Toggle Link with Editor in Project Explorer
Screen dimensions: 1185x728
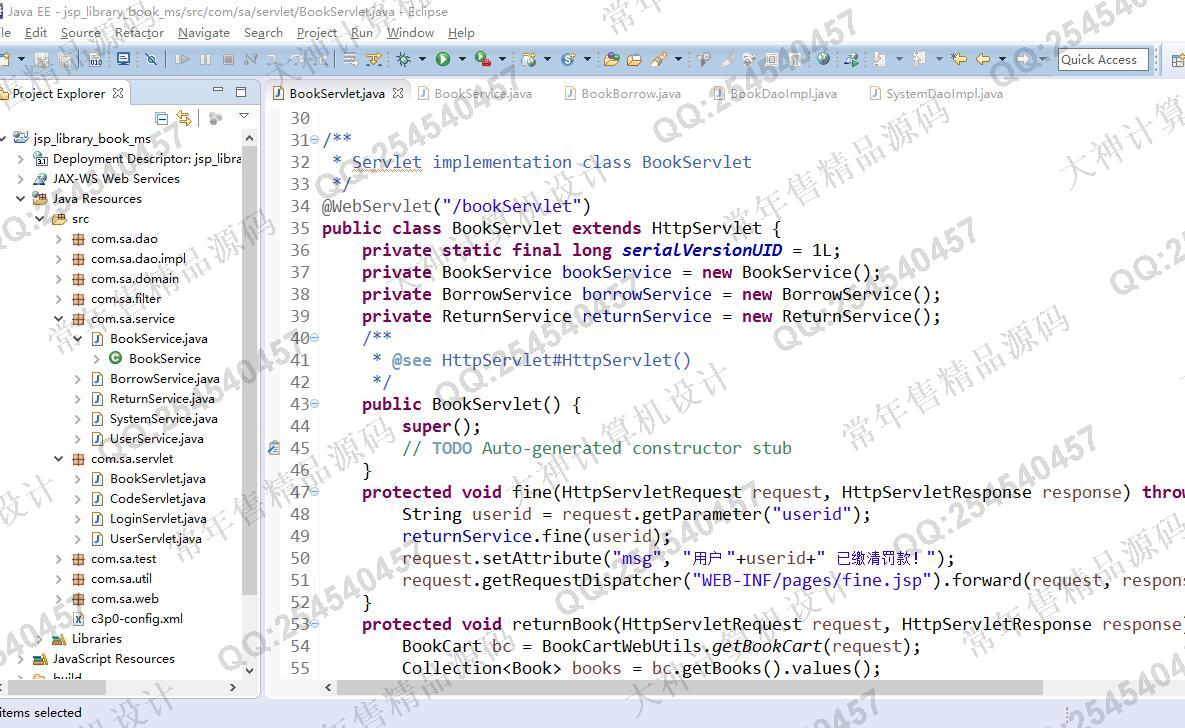184,118
